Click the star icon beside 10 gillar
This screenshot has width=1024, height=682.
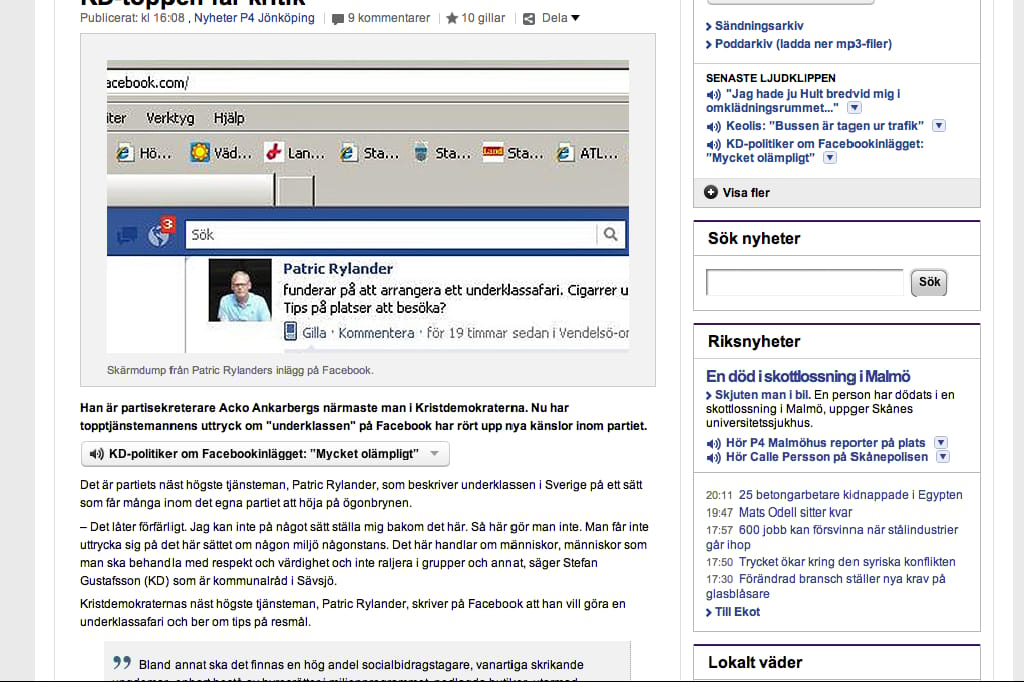pos(452,18)
